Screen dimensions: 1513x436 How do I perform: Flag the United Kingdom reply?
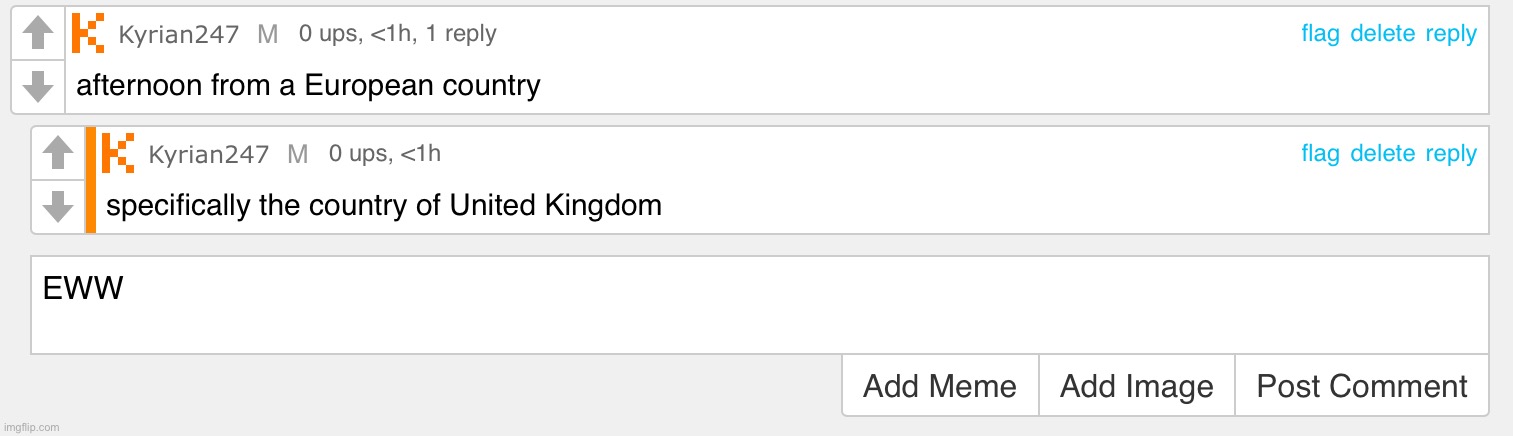(1320, 154)
